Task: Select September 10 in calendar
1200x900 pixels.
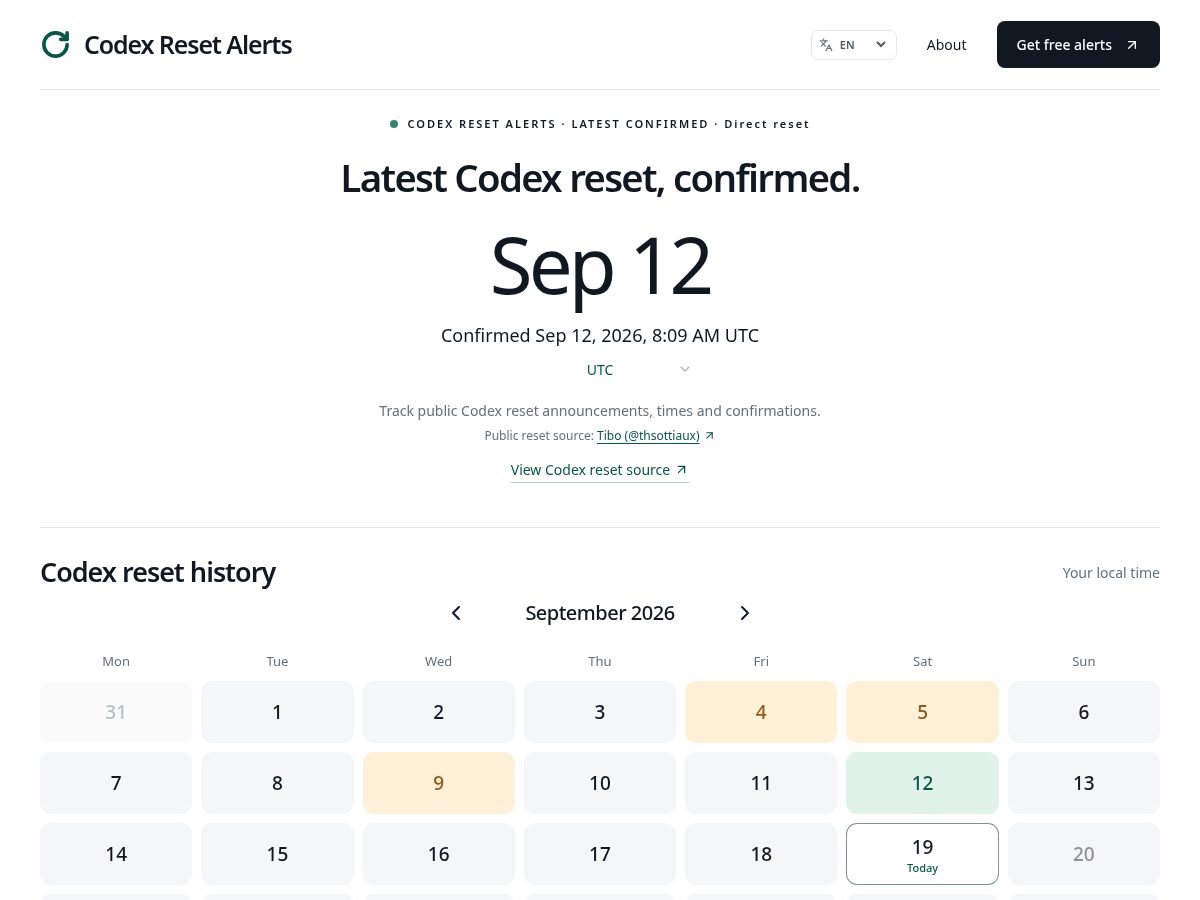Action: (600, 783)
